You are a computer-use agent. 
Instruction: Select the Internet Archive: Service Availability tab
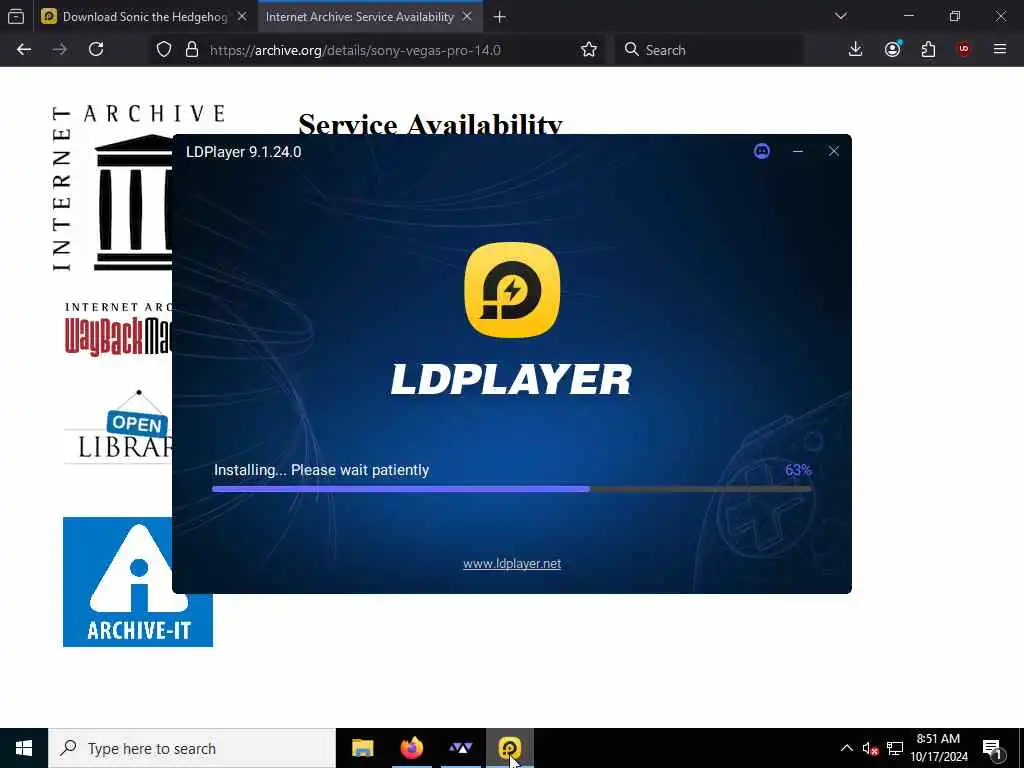coord(360,17)
